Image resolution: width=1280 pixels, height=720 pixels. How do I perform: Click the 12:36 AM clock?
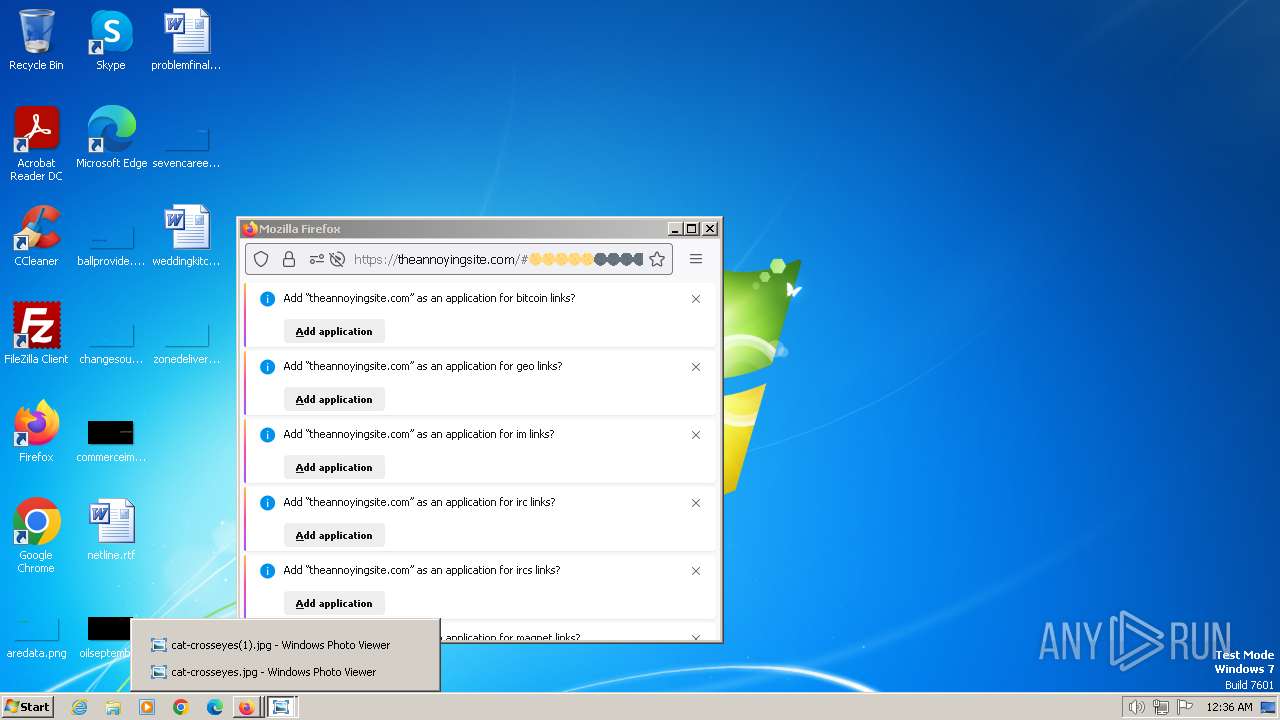[x=1229, y=707]
